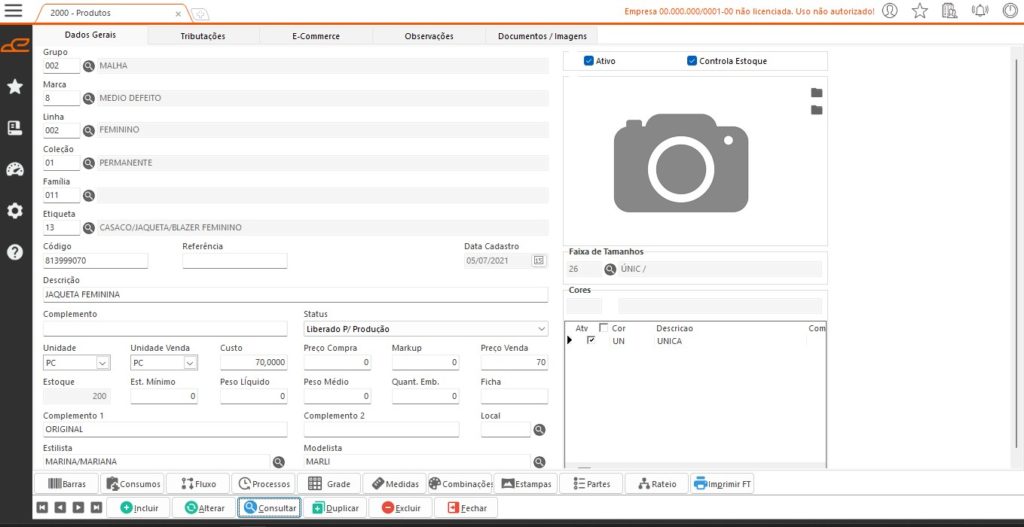This screenshot has width=1024, height=527.
Task: Click into the Descrição text field
Action: click(295, 295)
